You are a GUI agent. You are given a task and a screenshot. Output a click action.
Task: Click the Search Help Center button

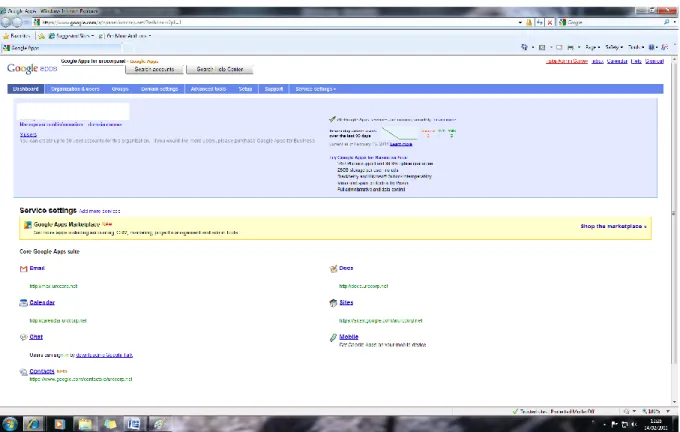(219, 69)
